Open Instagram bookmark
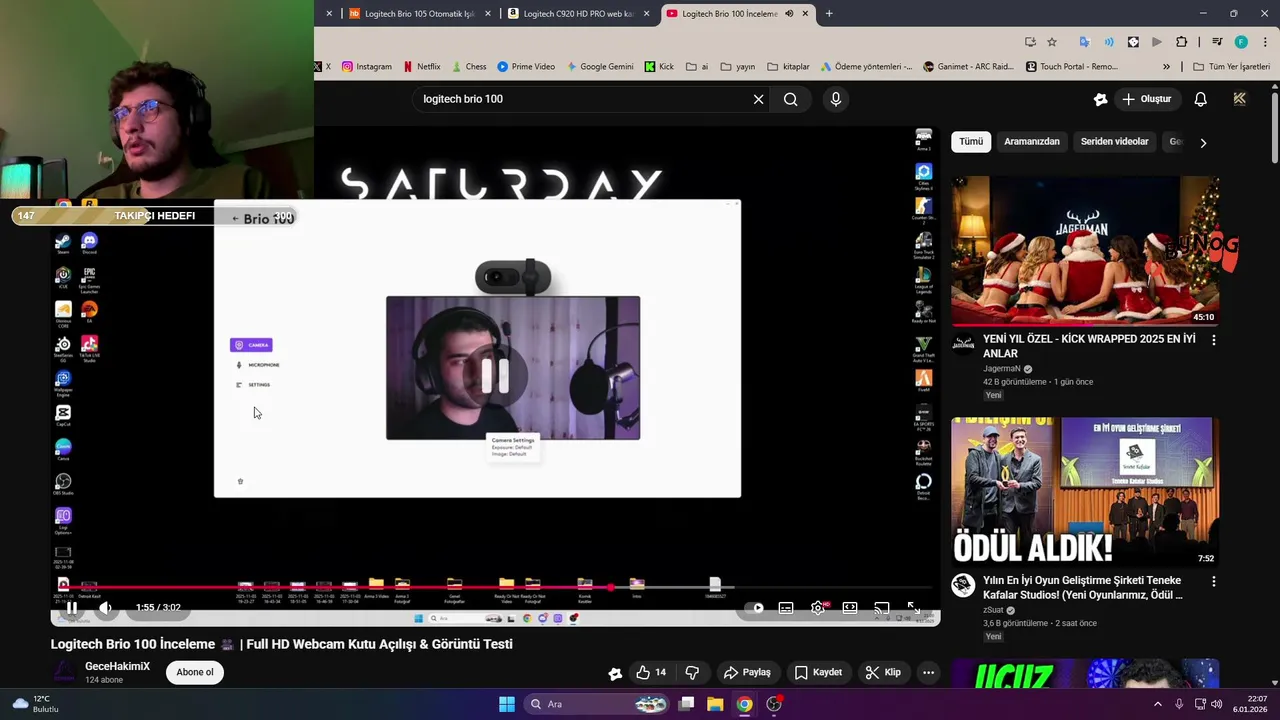The height and width of the screenshot is (720, 1280). pos(366,67)
